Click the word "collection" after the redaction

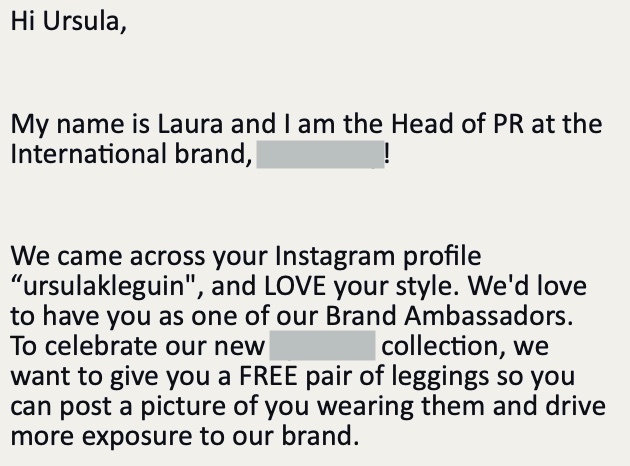click(x=447, y=347)
